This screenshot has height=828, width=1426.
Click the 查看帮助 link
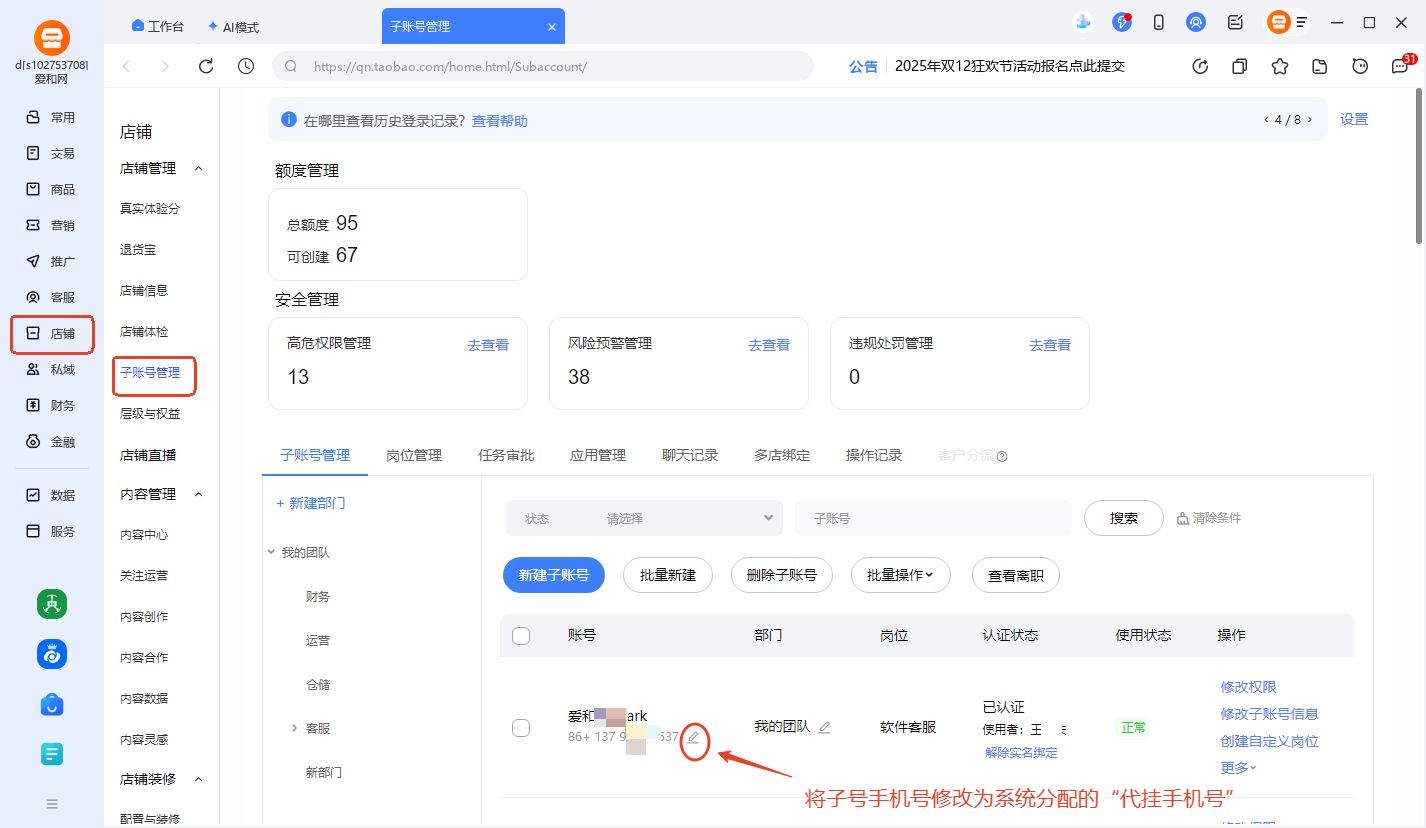(x=500, y=121)
